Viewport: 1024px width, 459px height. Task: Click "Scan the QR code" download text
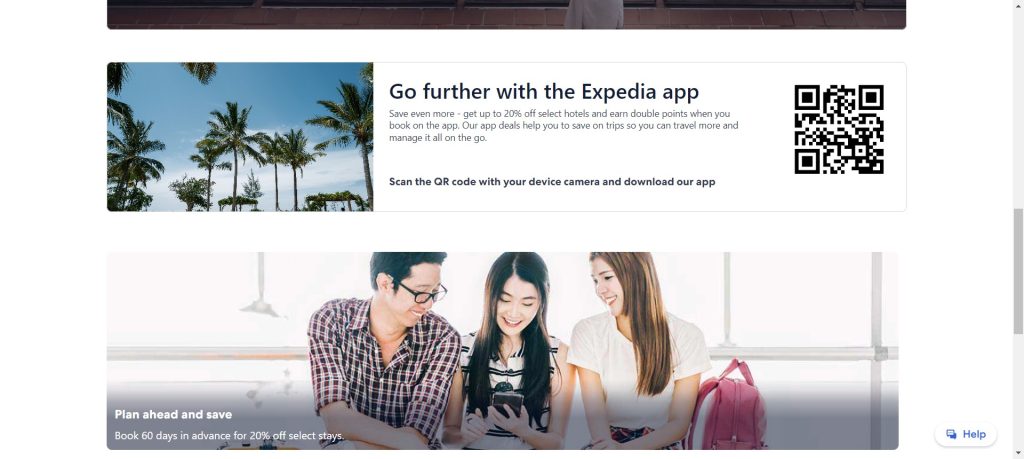click(x=552, y=182)
